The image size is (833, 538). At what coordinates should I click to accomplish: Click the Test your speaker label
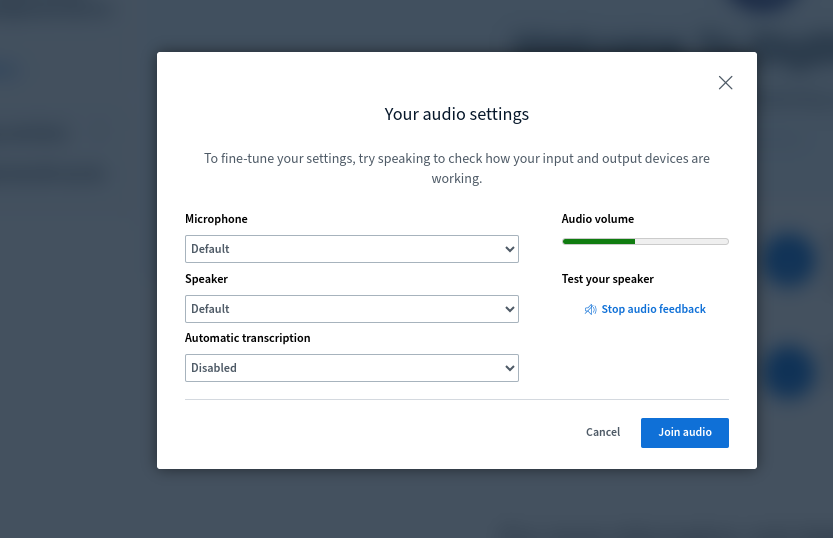(x=607, y=279)
